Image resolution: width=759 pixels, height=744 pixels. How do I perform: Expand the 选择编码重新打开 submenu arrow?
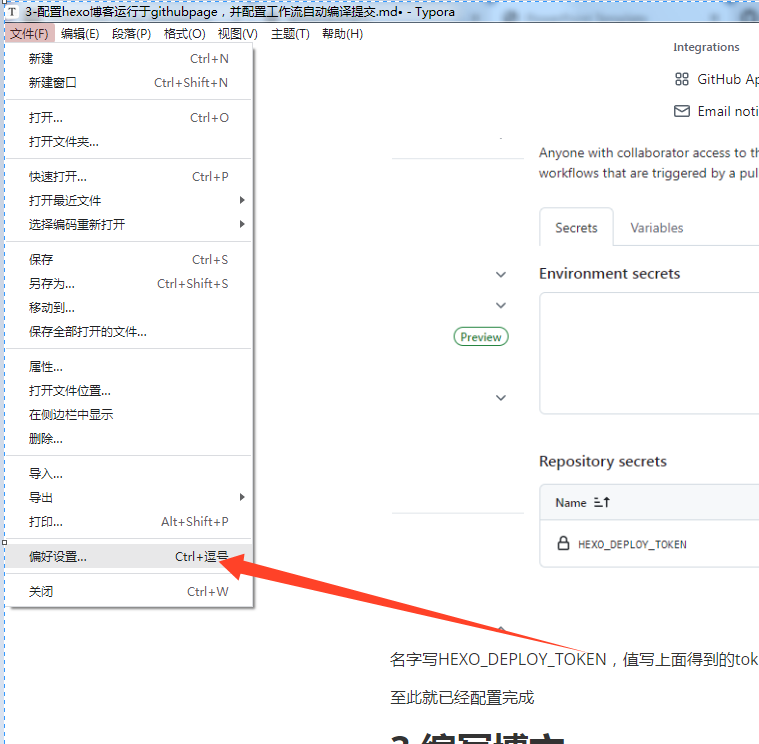click(242, 224)
